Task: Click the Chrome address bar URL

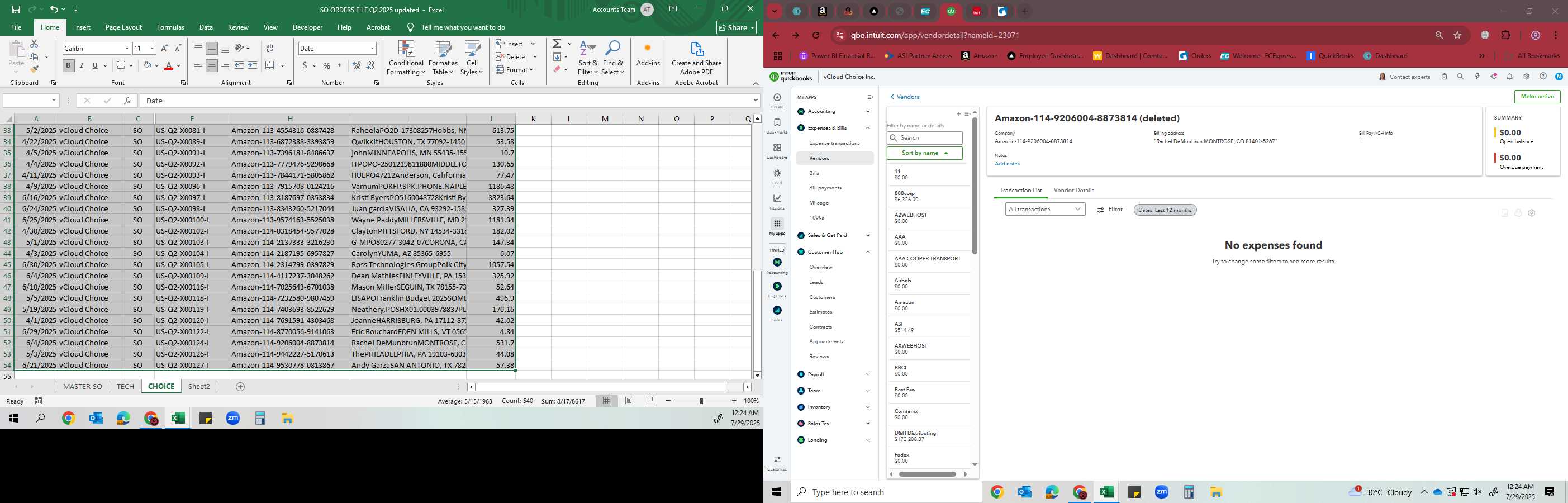Action: coord(935,35)
